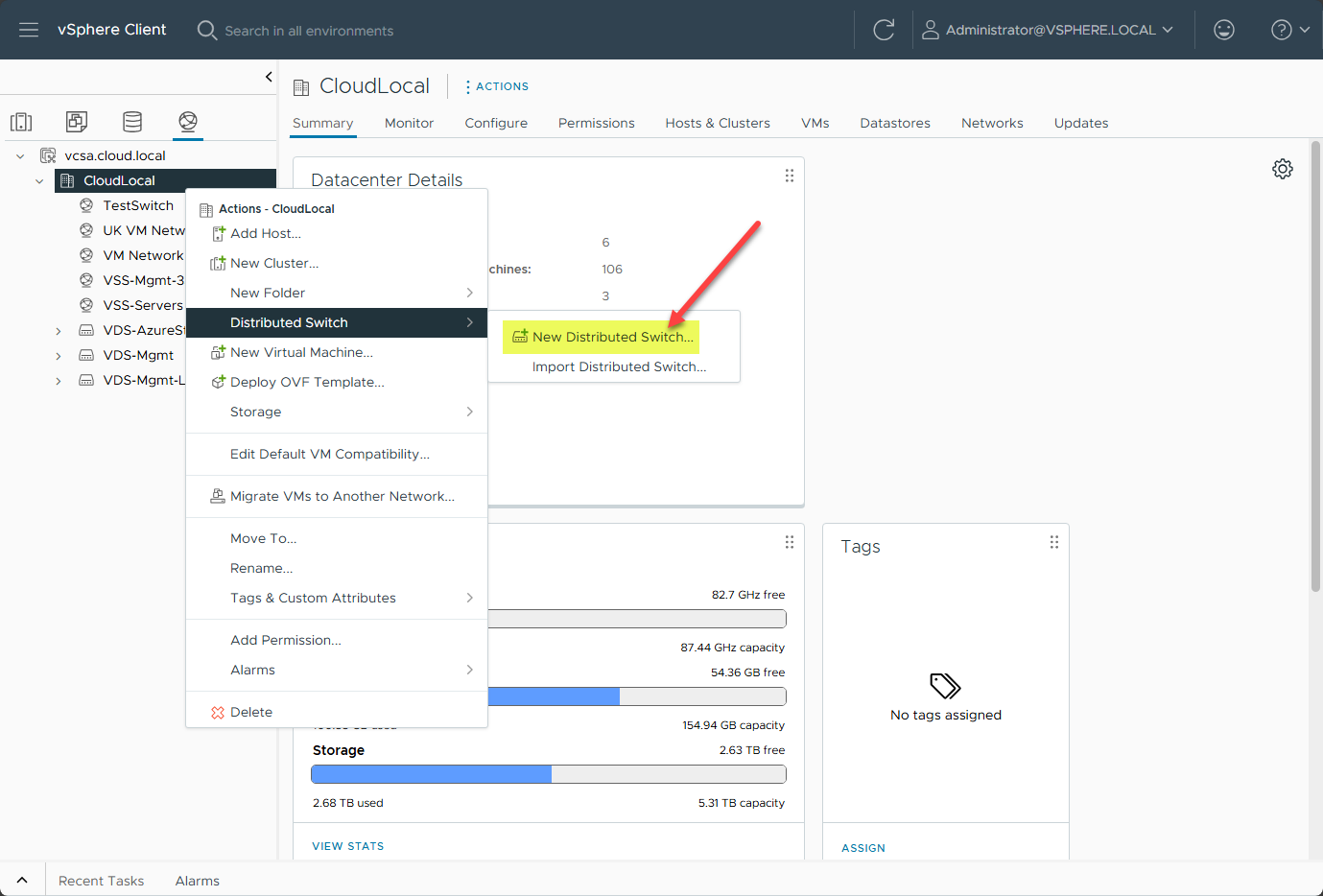Open the hamburger navigation menu
Image resolution: width=1323 pixels, height=896 pixels.
pyautogui.click(x=29, y=30)
